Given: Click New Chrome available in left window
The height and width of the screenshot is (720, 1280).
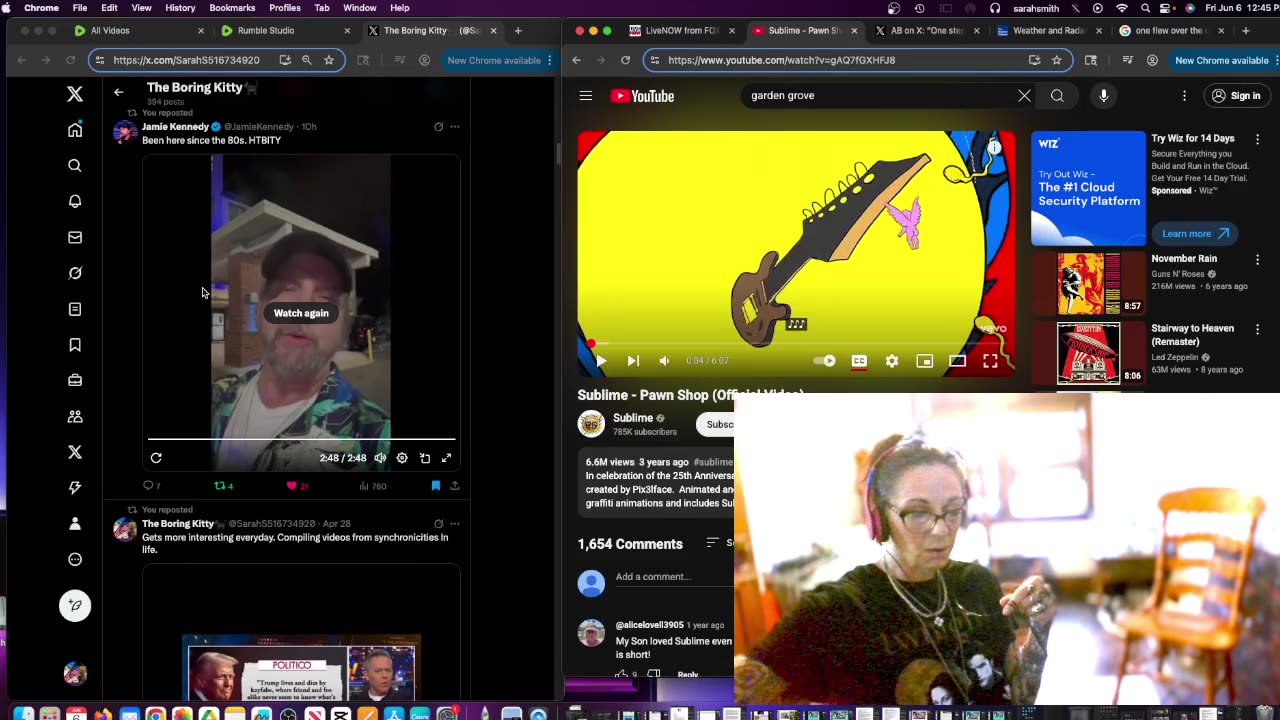Looking at the screenshot, I should click(x=494, y=60).
